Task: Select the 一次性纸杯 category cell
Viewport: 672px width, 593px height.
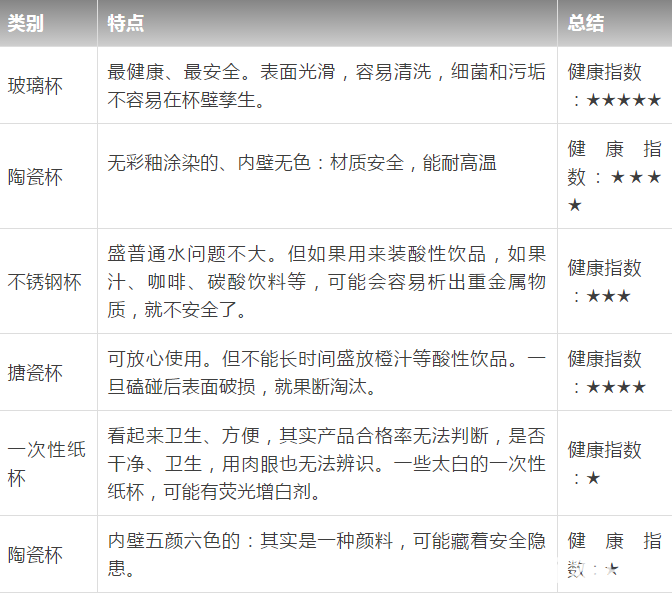Action: (x=47, y=464)
